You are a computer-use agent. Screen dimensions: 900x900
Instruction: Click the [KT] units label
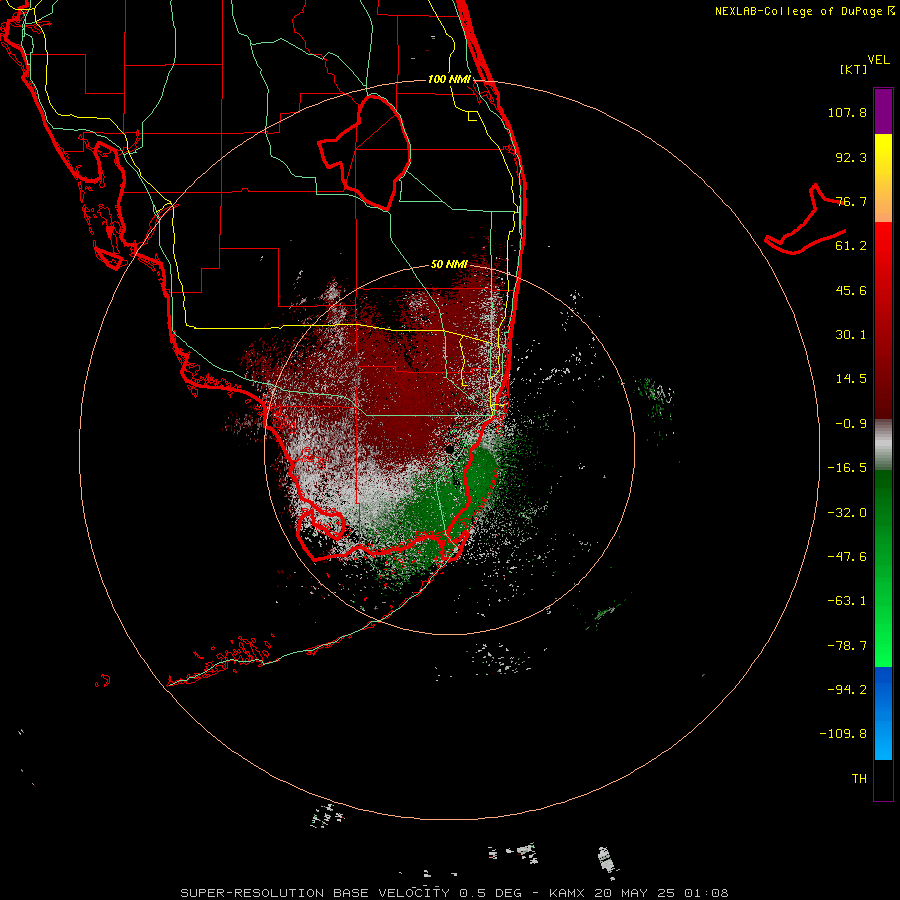tap(854, 69)
